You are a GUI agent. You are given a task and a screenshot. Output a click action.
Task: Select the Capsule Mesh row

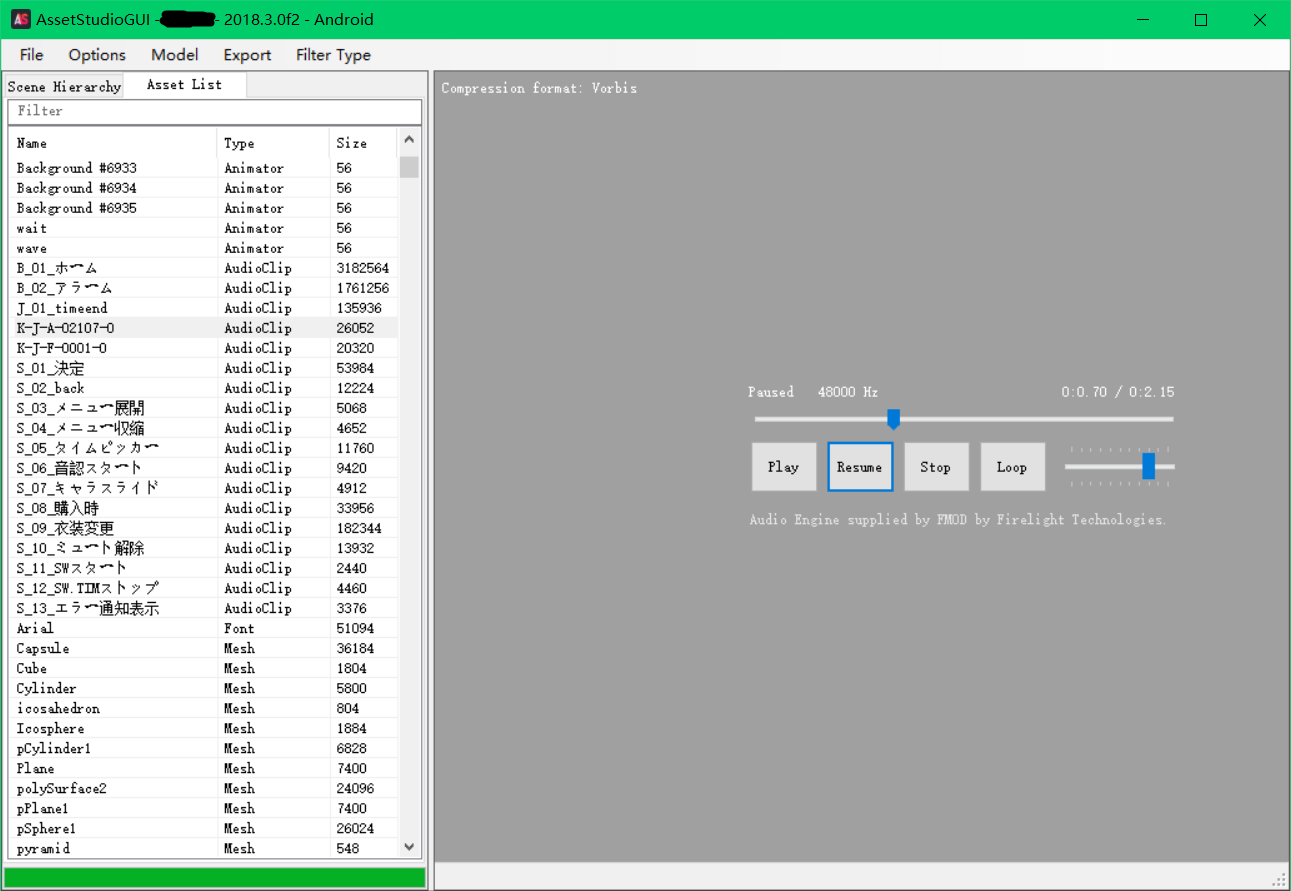click(x=203, y=648)
